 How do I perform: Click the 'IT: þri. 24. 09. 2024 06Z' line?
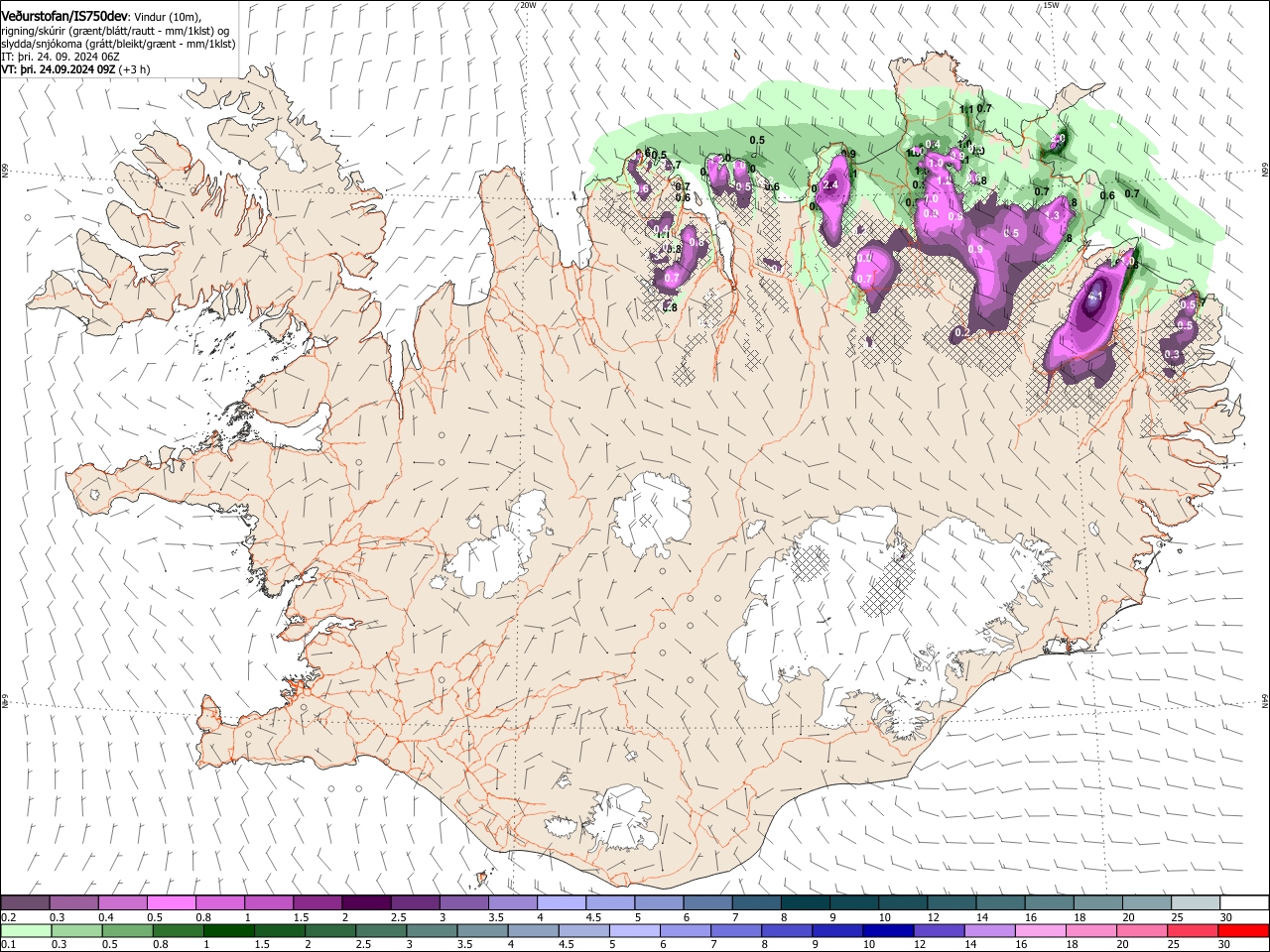coord(61,57)
